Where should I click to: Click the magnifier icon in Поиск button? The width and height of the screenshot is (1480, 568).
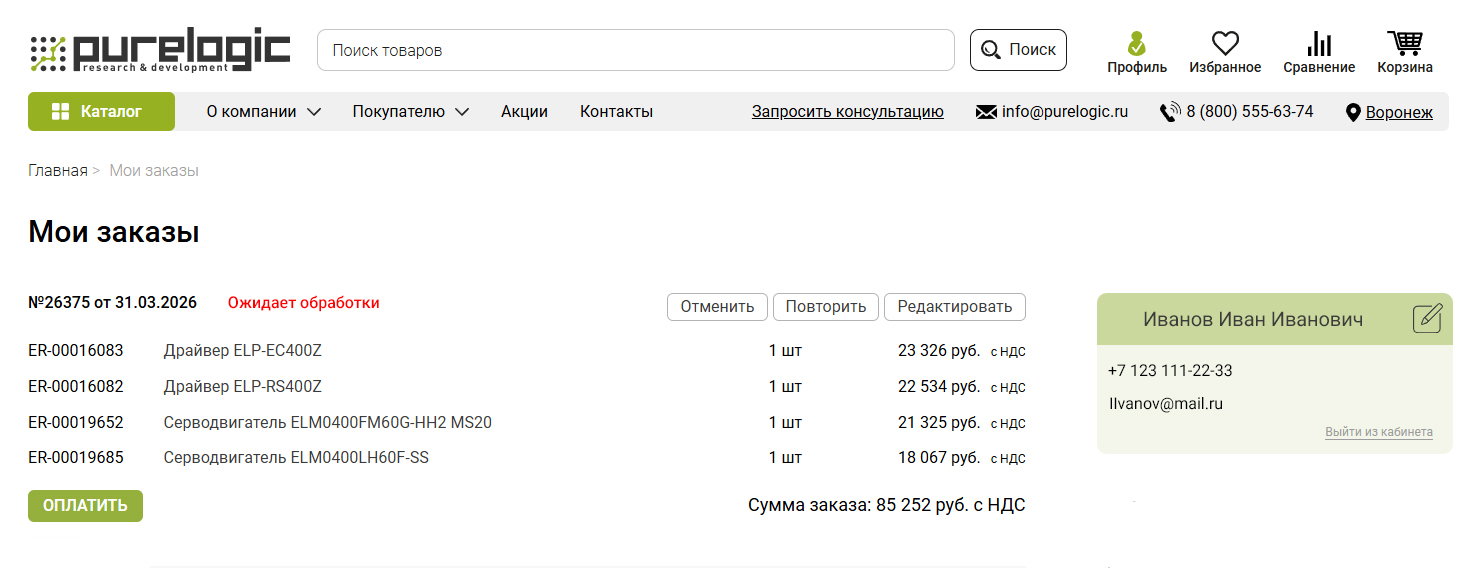[991, 50]
